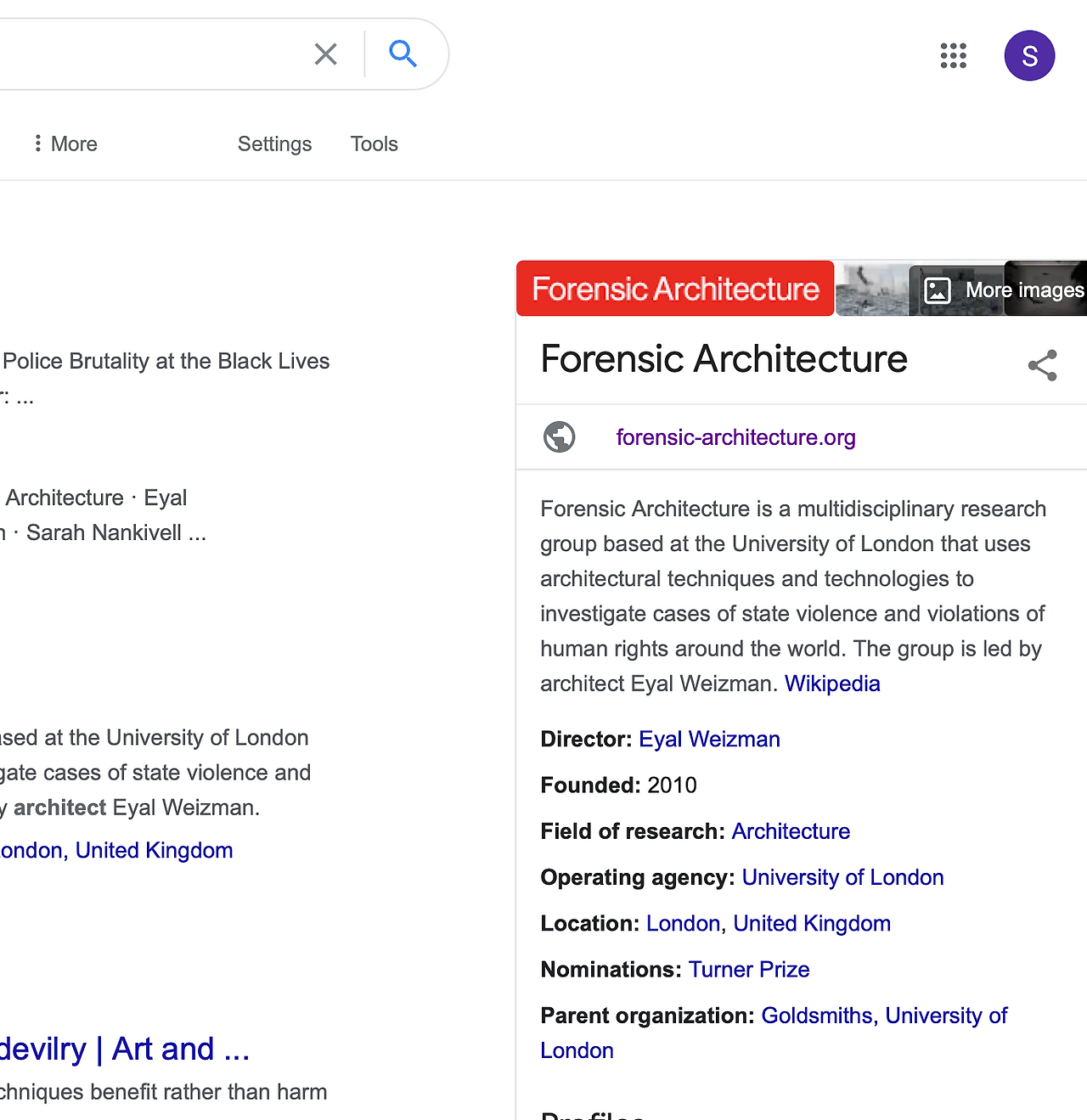Open University of London operating agency link

(x=842, y=877)
